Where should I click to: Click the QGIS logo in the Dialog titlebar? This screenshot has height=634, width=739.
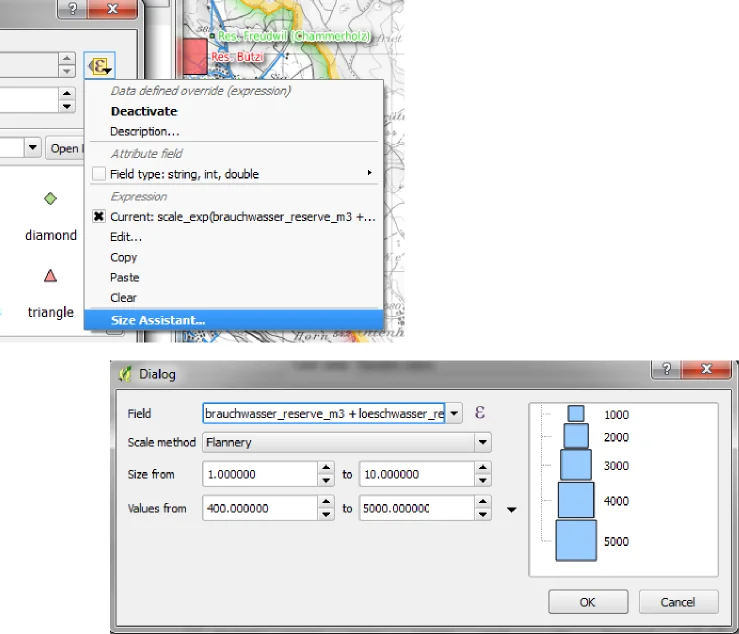pyautogui.click(x=125, y=374)
